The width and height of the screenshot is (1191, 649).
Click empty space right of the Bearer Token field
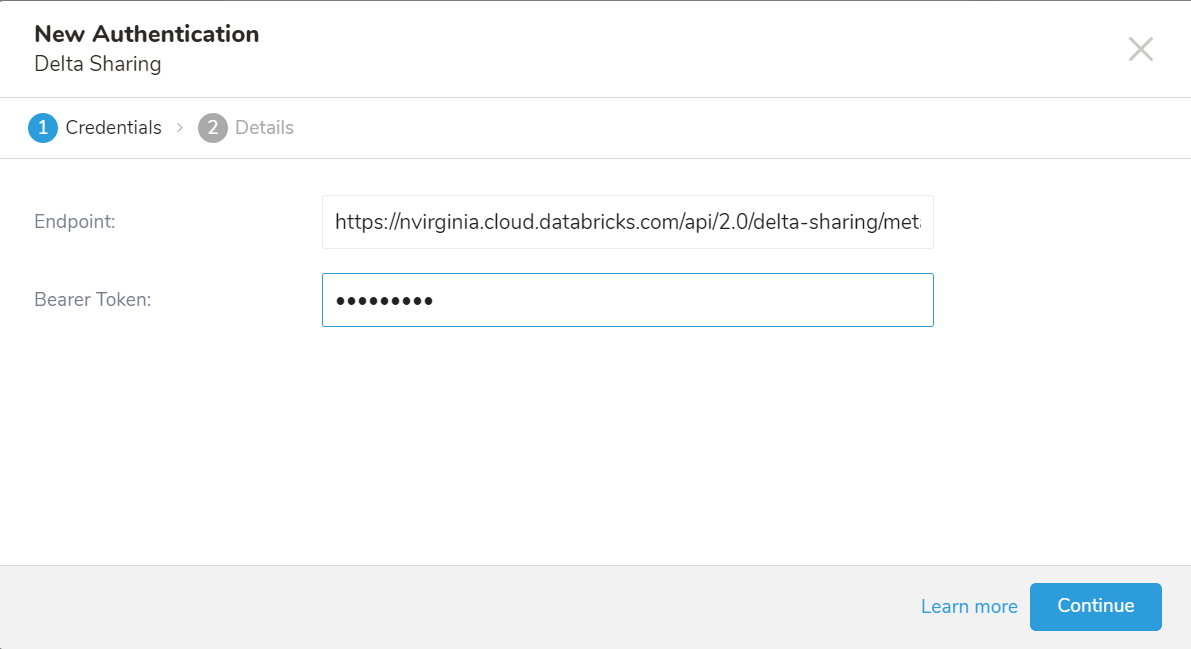coord(1060,300)
